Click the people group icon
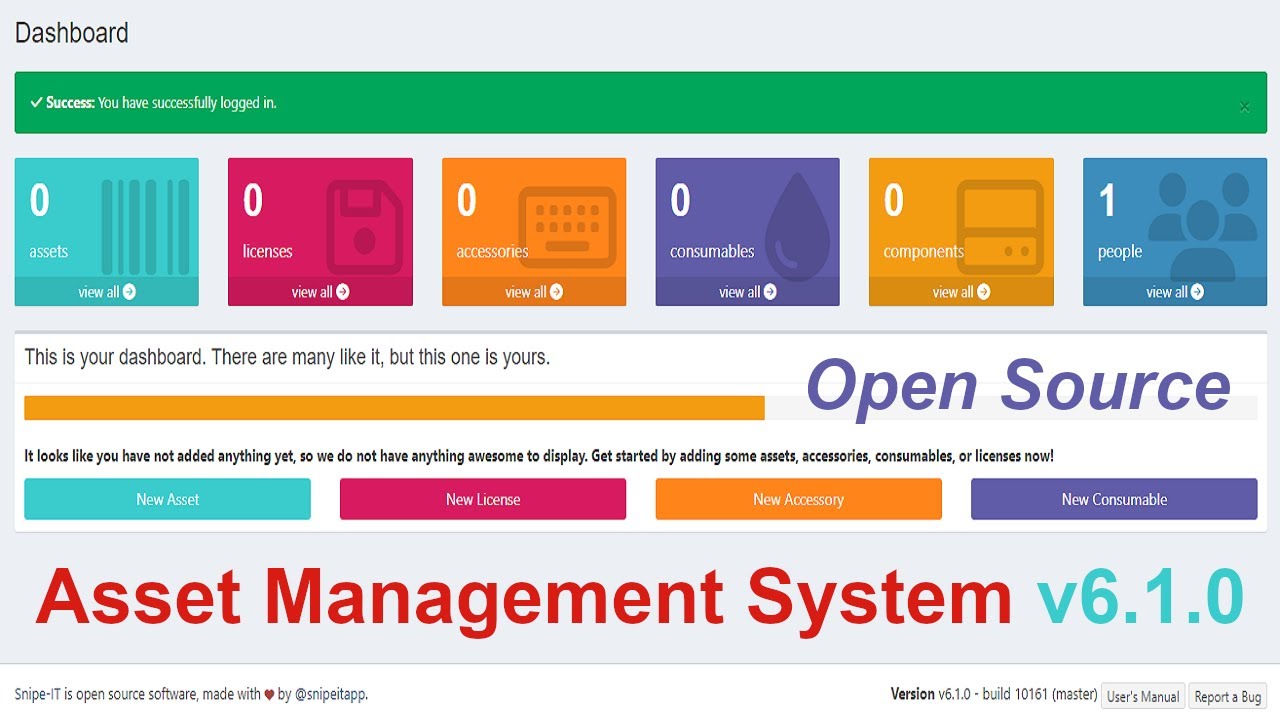 point(1203,227)
